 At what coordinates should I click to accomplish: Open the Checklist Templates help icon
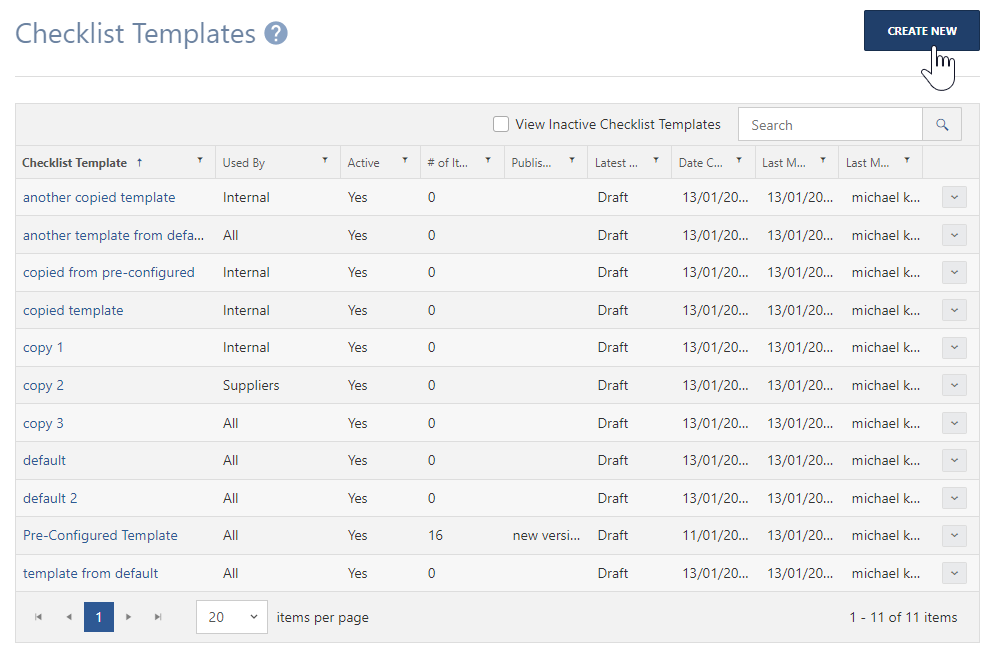[274, 33]
